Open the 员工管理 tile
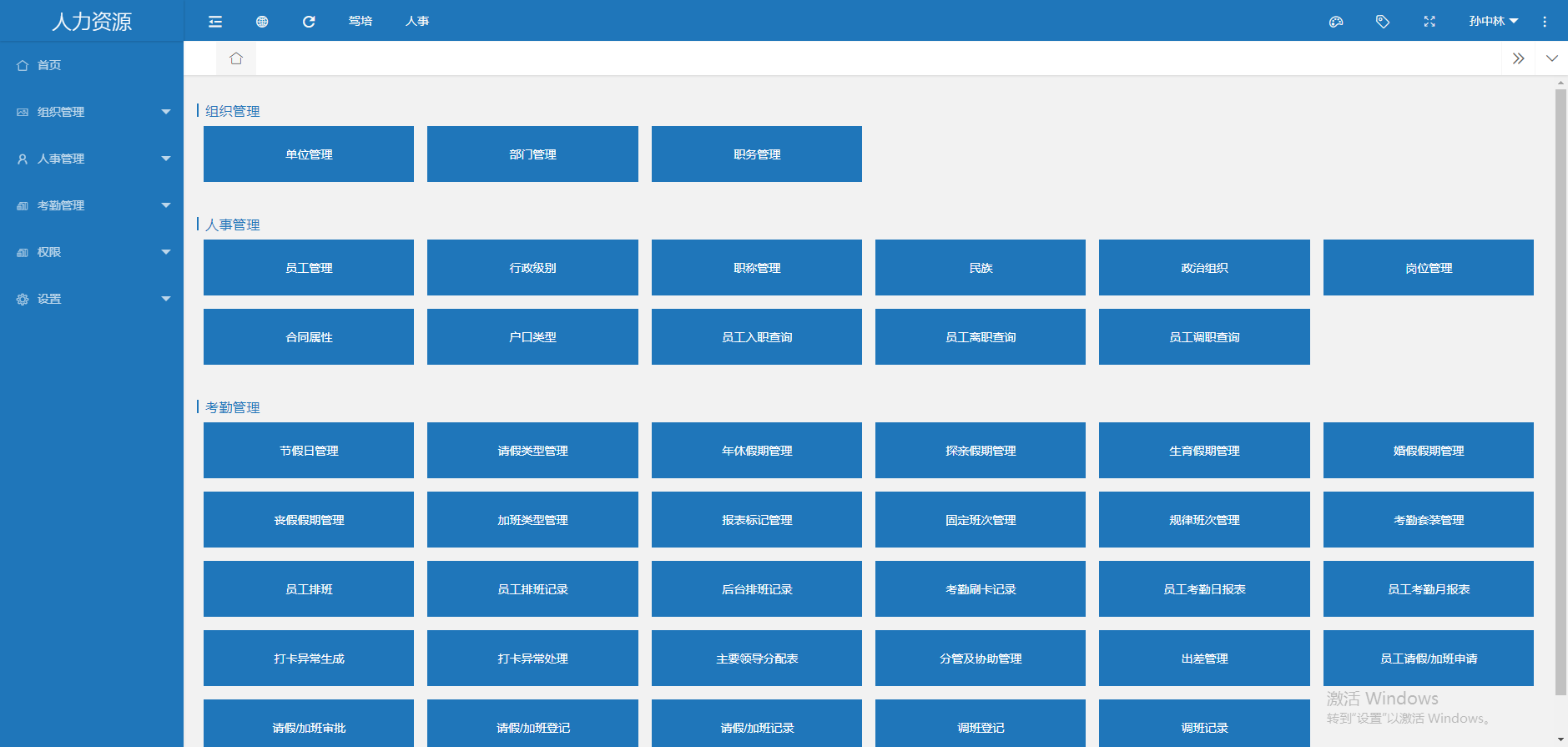This screenshot has width=1568, height=747. tap(309, 268)
